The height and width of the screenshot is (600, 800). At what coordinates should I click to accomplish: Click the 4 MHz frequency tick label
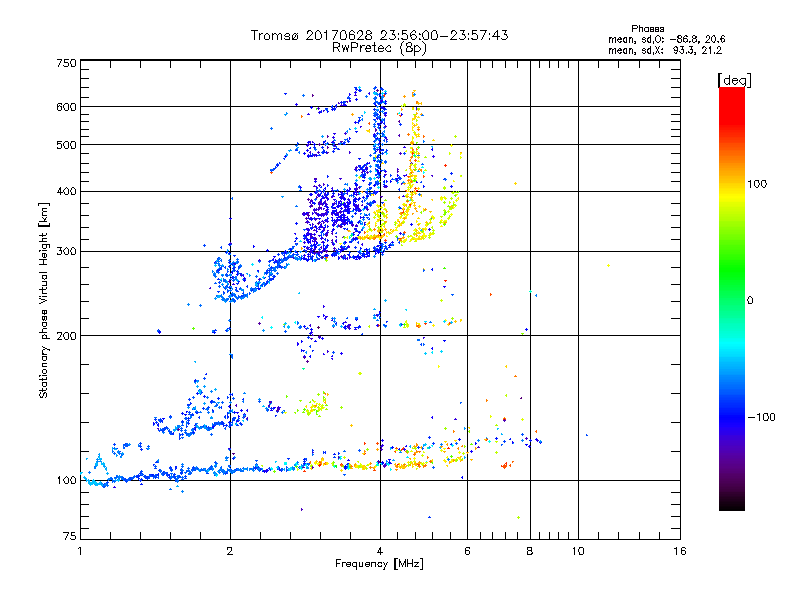[380, 551]
